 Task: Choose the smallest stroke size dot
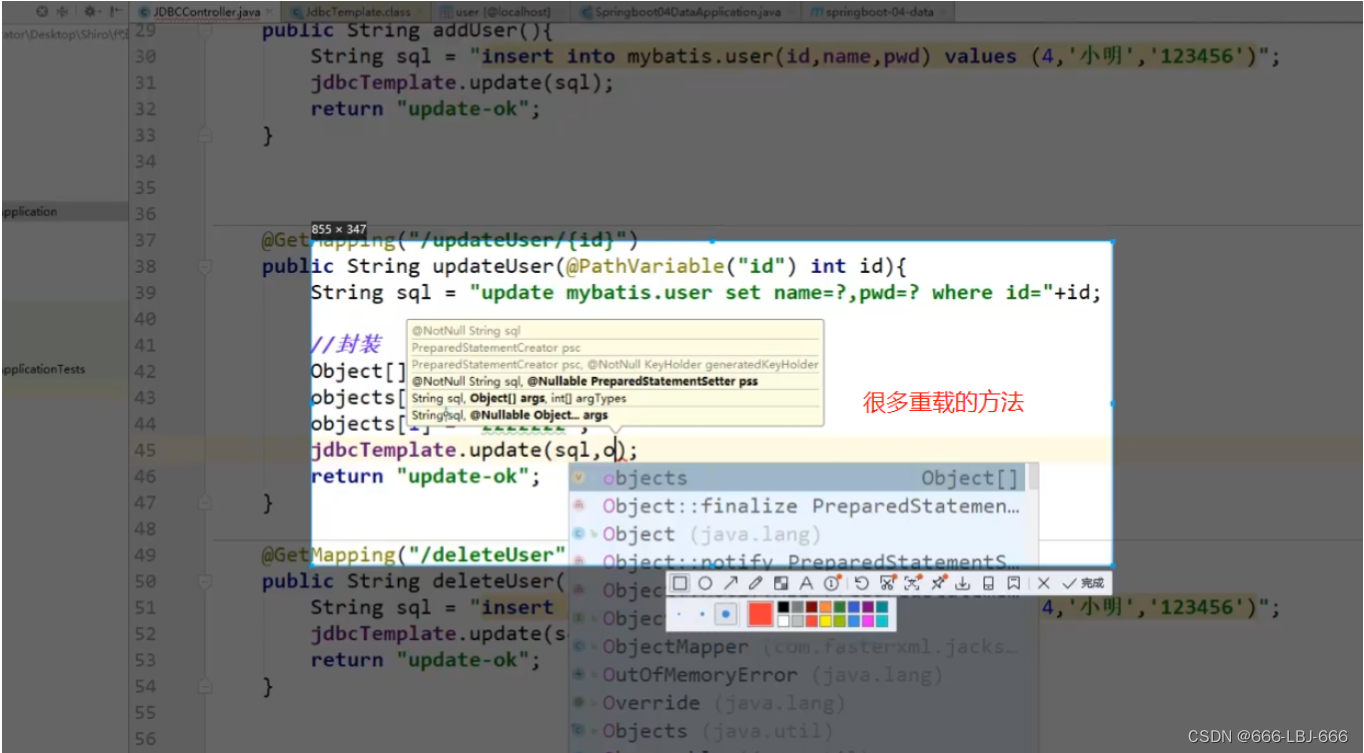pos(679,614)
